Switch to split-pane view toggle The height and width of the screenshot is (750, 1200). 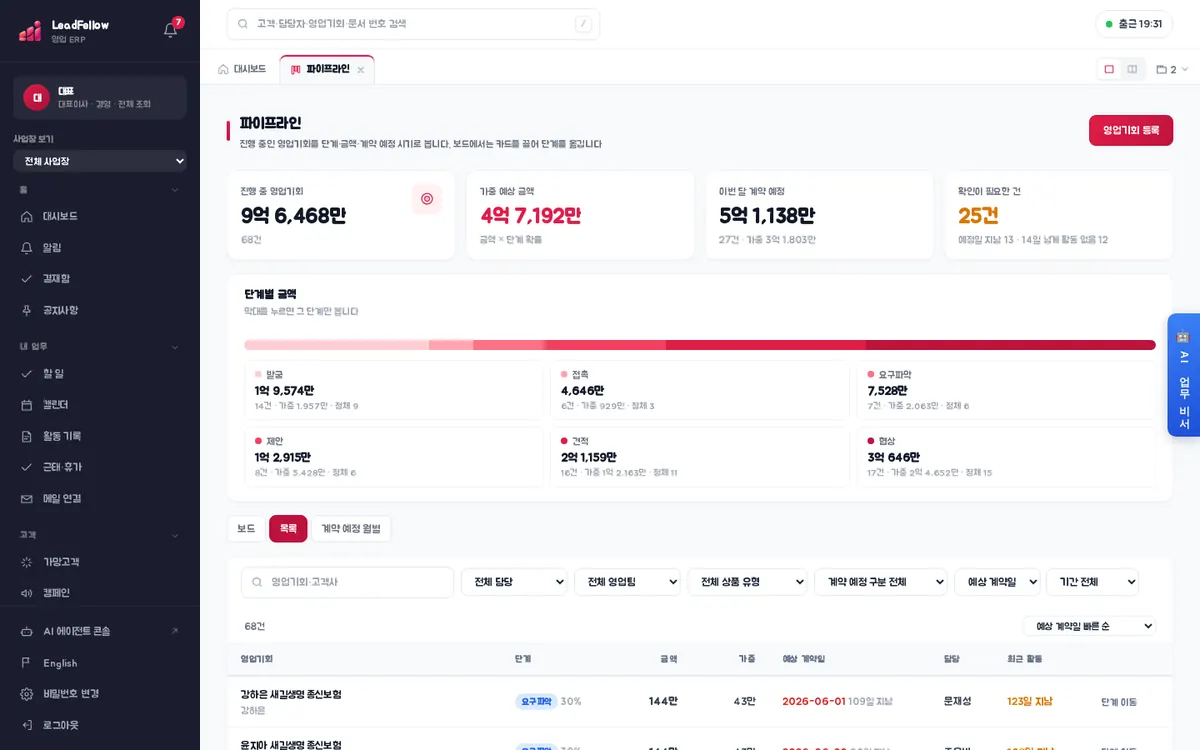(1132, 69)
